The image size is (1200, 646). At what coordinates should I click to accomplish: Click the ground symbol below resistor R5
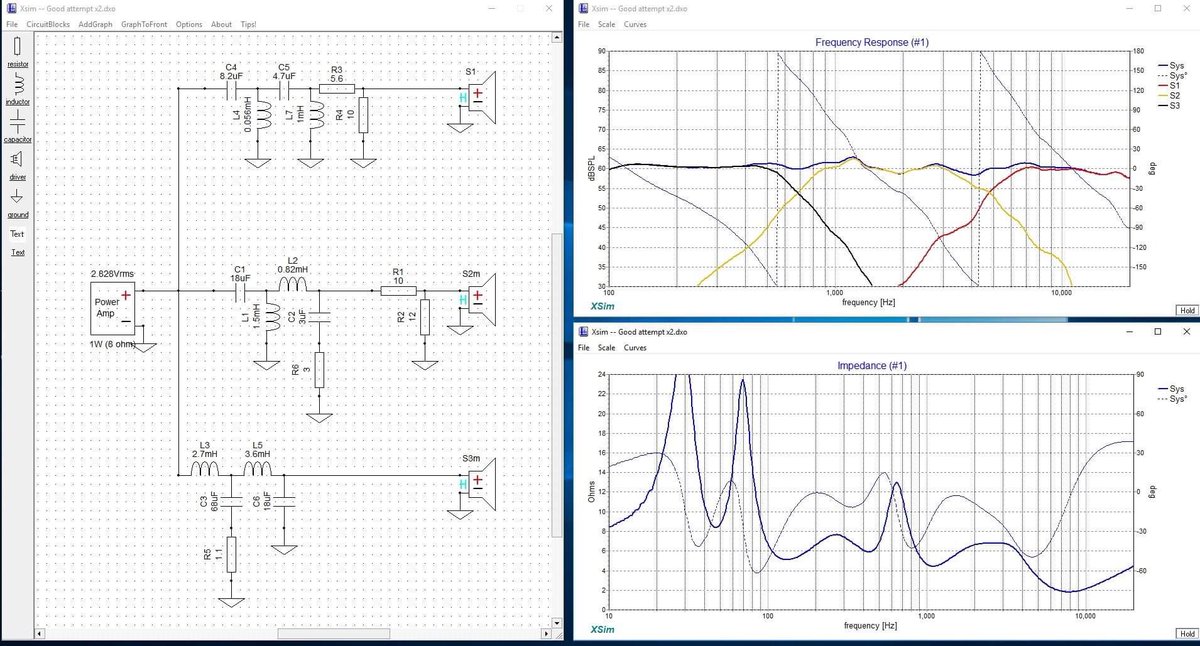[x=232, y=601]
